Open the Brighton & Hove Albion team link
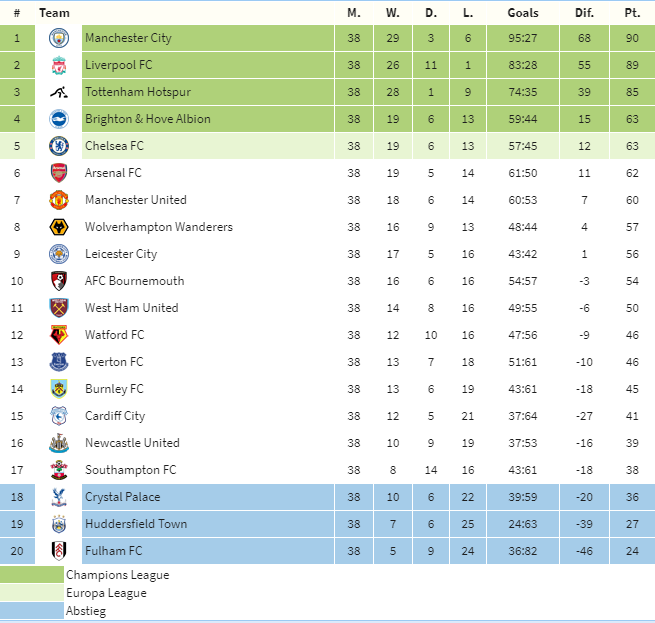The image size is (655, 623). pyautogui.click(x=147, y=119)
